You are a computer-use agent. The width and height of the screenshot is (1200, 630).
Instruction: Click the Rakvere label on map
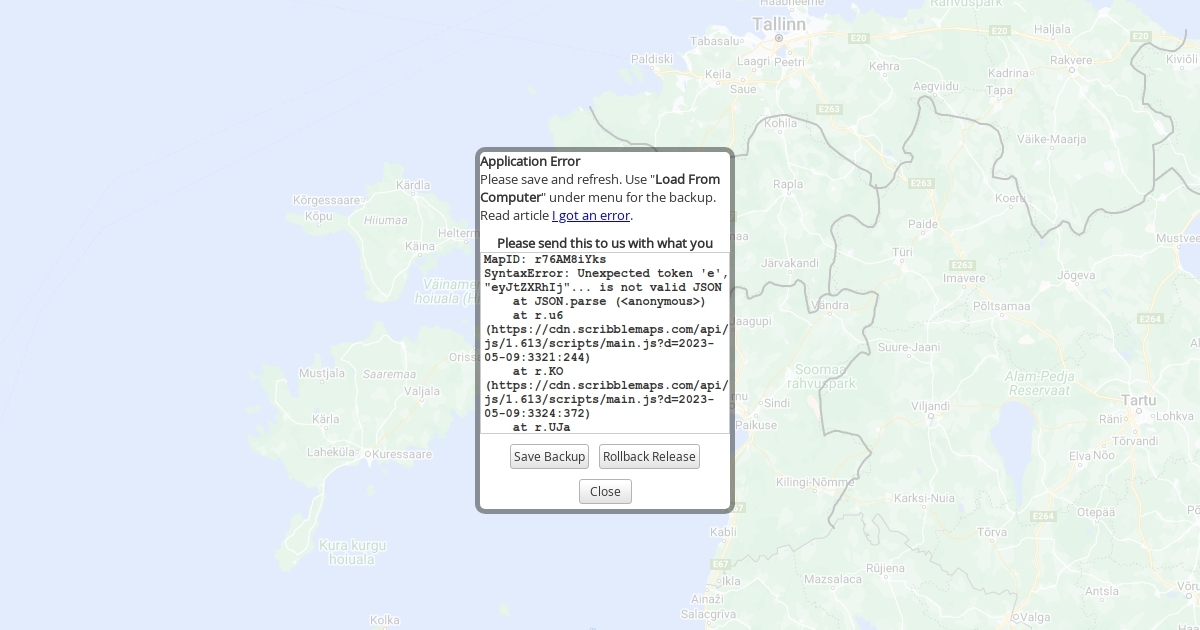[x=1071, y=60]
